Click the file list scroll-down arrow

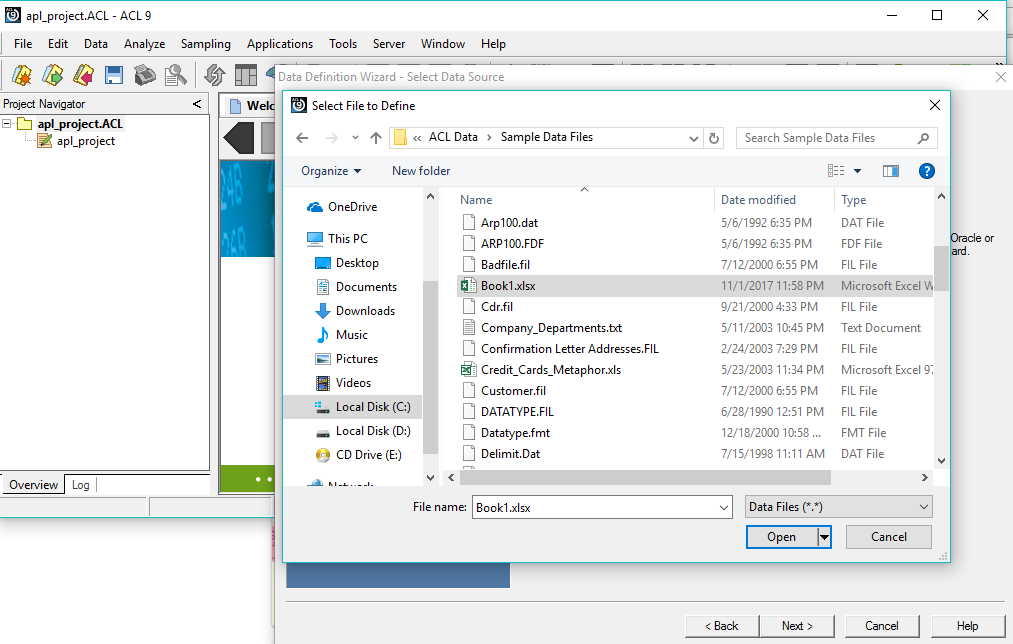click(941, 461)
